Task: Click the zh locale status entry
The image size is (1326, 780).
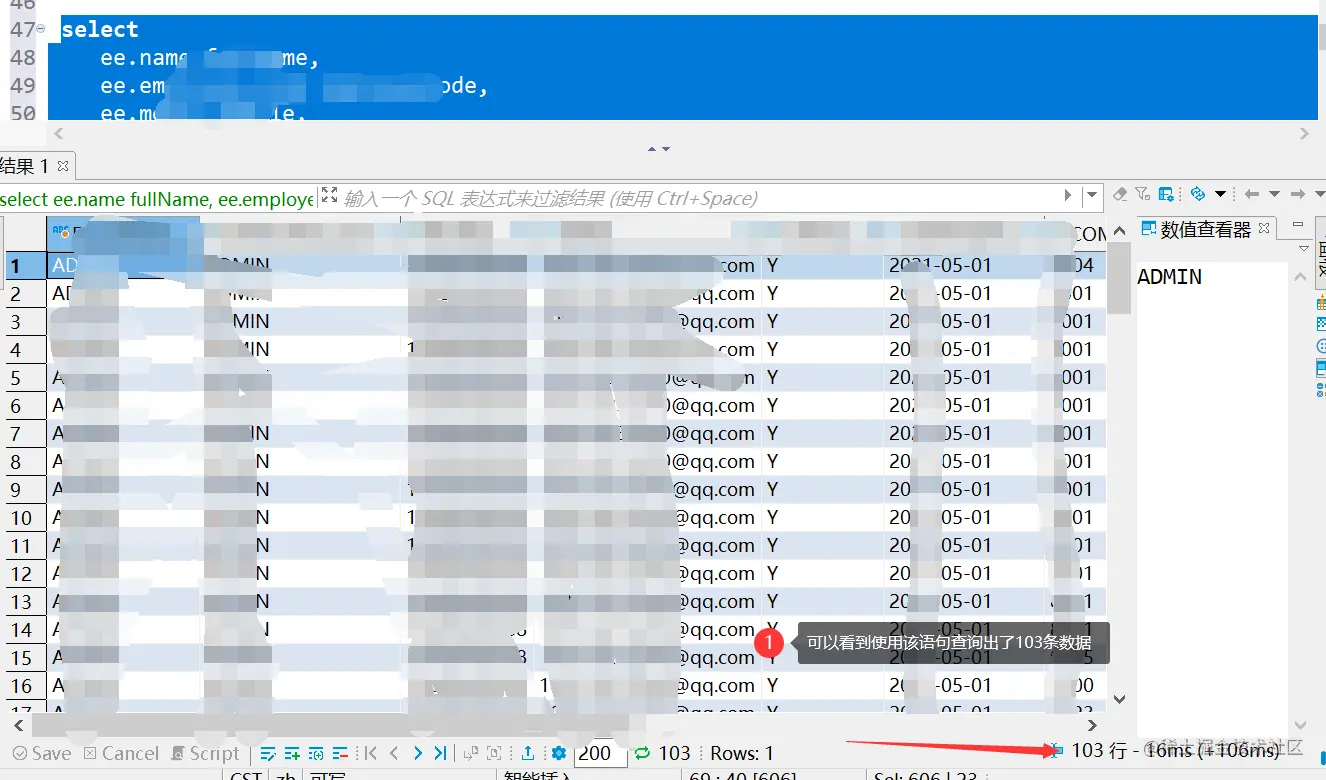Action: (284, 775)
